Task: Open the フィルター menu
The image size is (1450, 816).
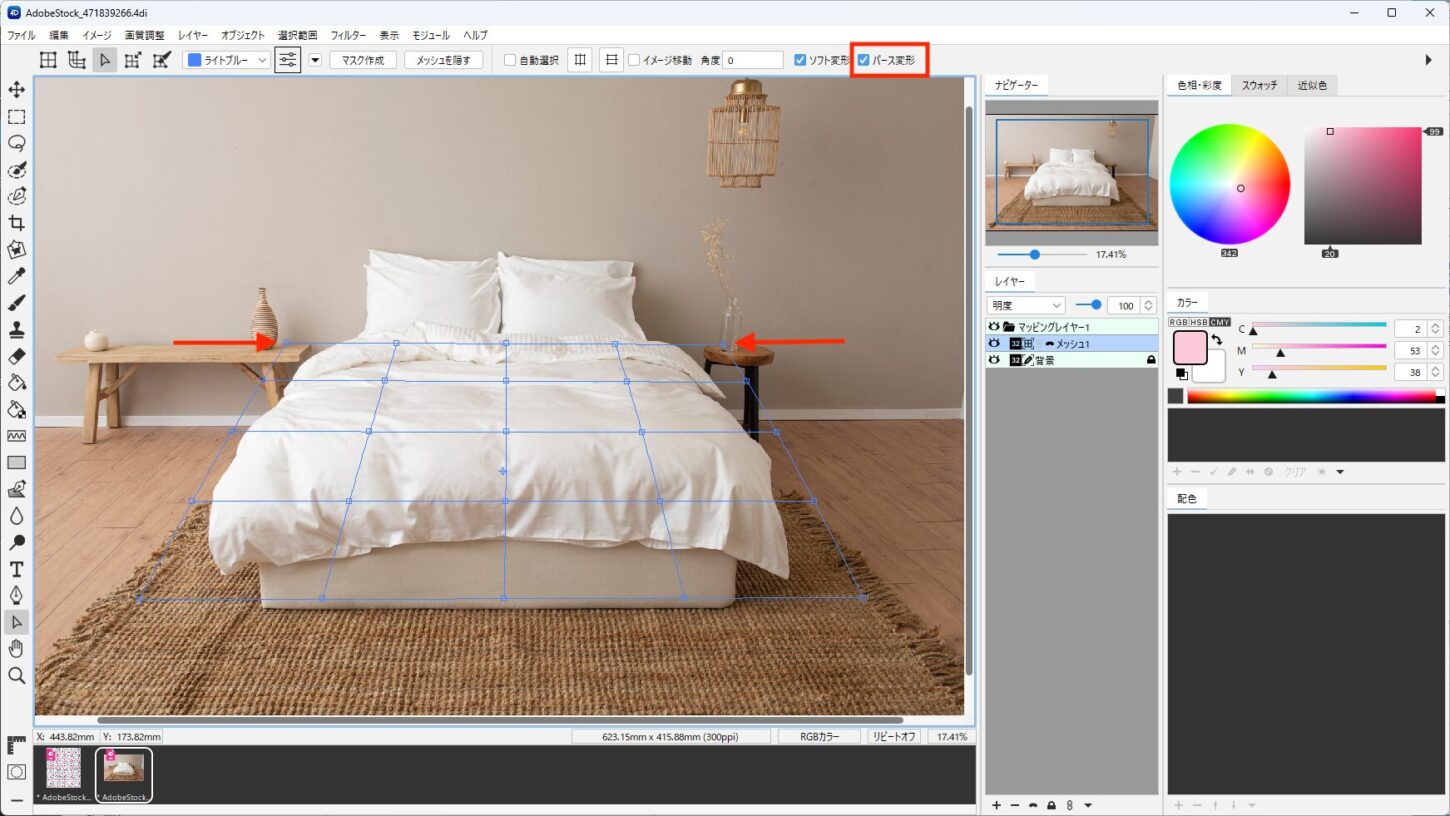Action: point(348,35)
